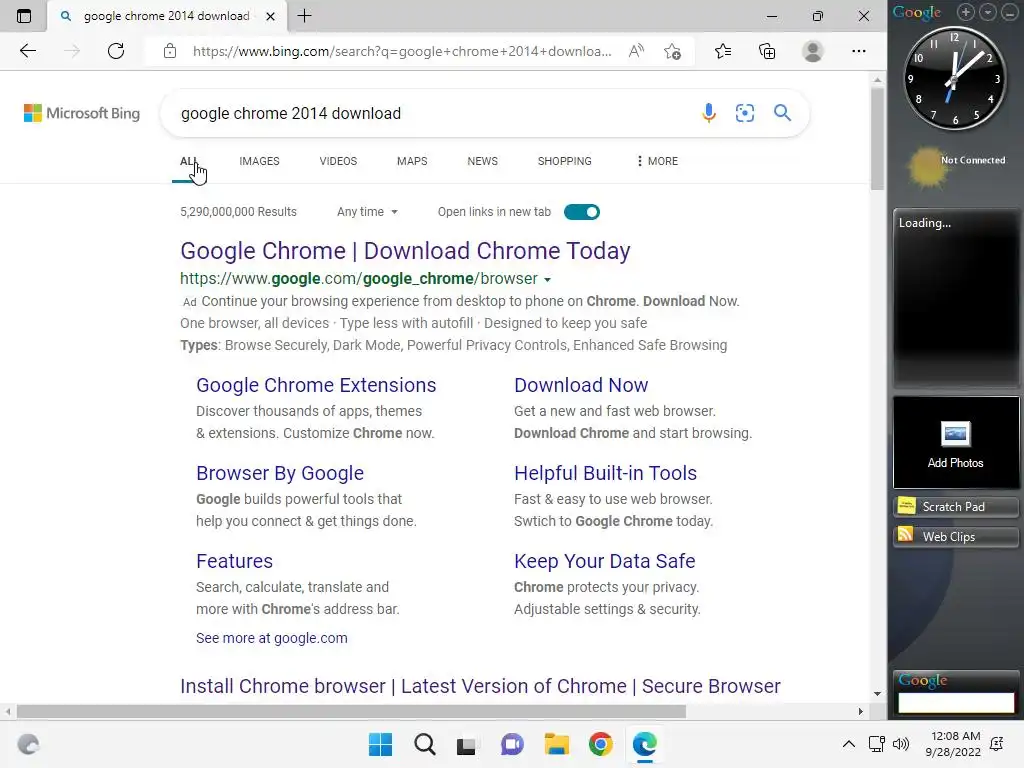Click the Bing search query field
Viewport: 1024px width, 768px height.
pyautogui.click(x=431, y=113)
